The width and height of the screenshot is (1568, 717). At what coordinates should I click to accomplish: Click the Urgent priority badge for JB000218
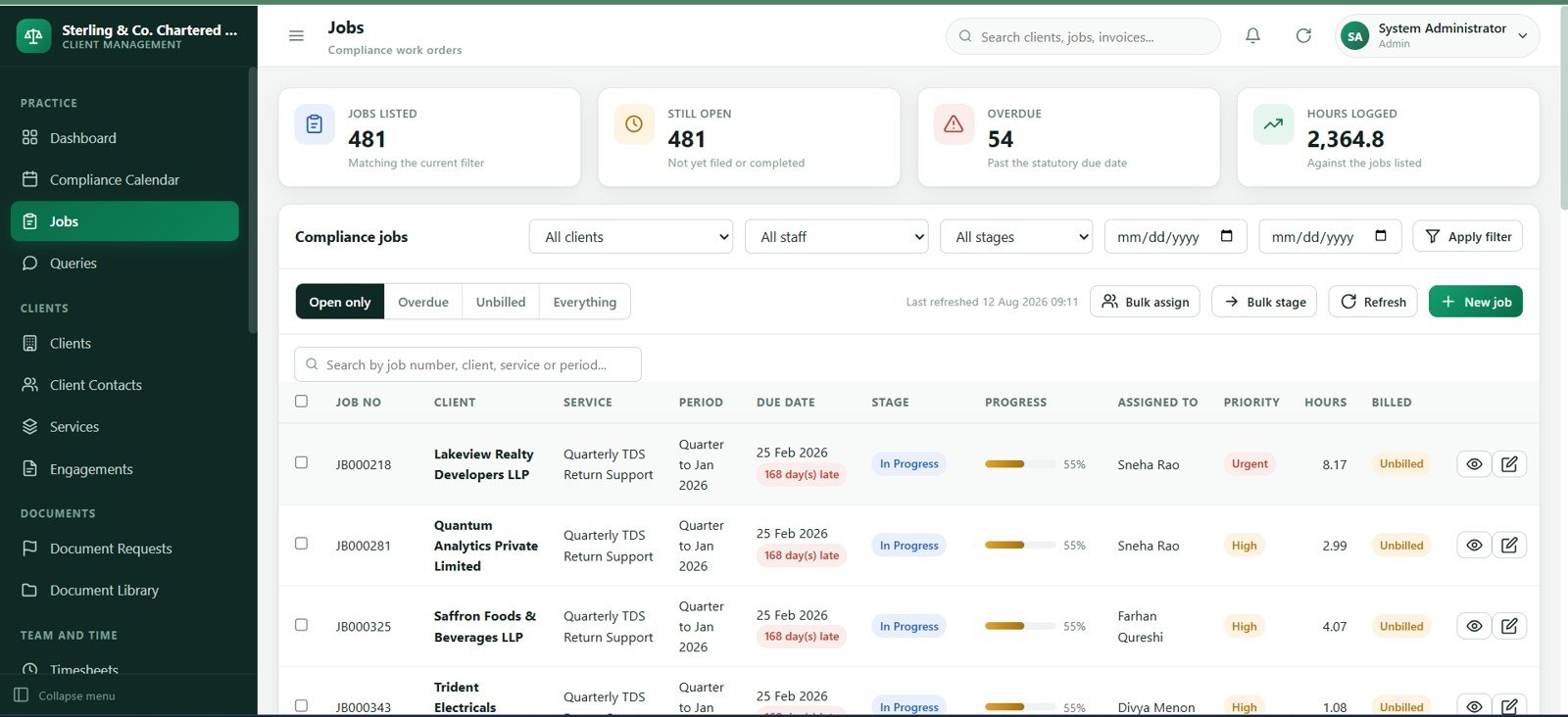pyautogui.click(x=1249, y=464)
